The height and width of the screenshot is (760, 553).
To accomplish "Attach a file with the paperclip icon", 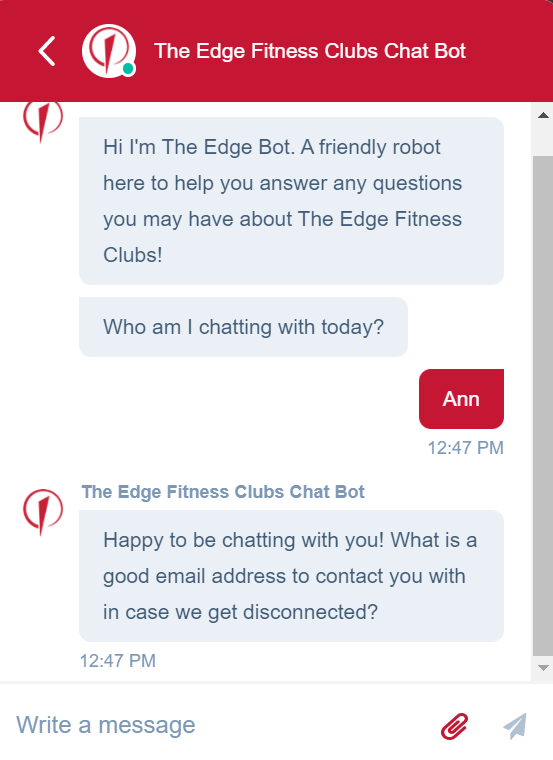I will (455, 726).
